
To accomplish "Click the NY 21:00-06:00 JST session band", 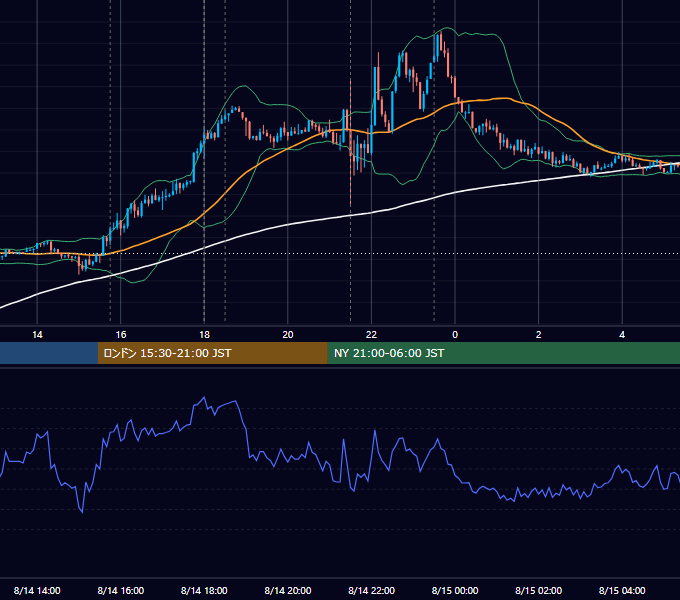I will 503,353.
